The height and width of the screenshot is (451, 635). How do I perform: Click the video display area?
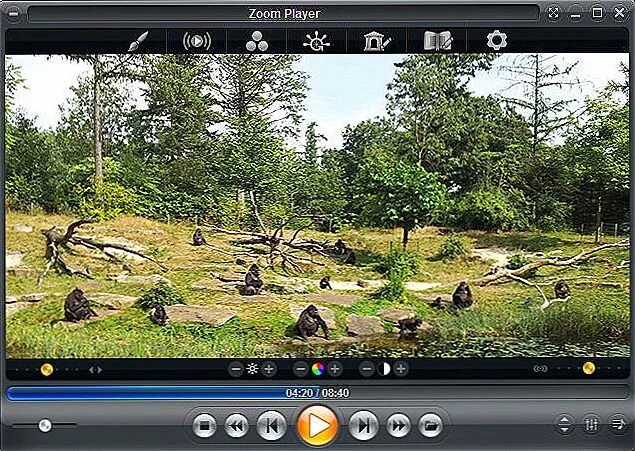318,206
